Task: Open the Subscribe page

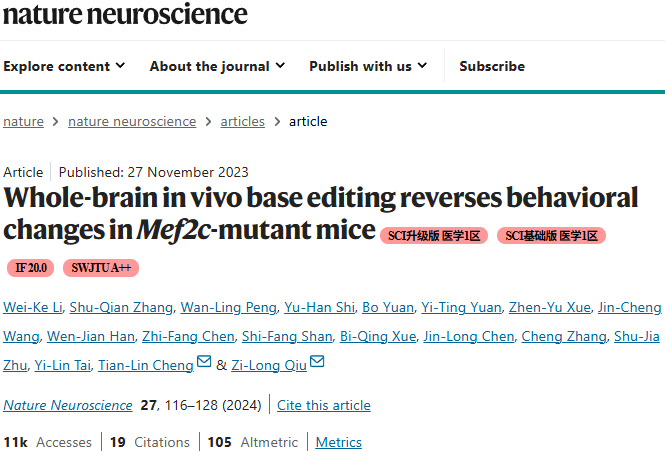Action: [x=492, y=66]
